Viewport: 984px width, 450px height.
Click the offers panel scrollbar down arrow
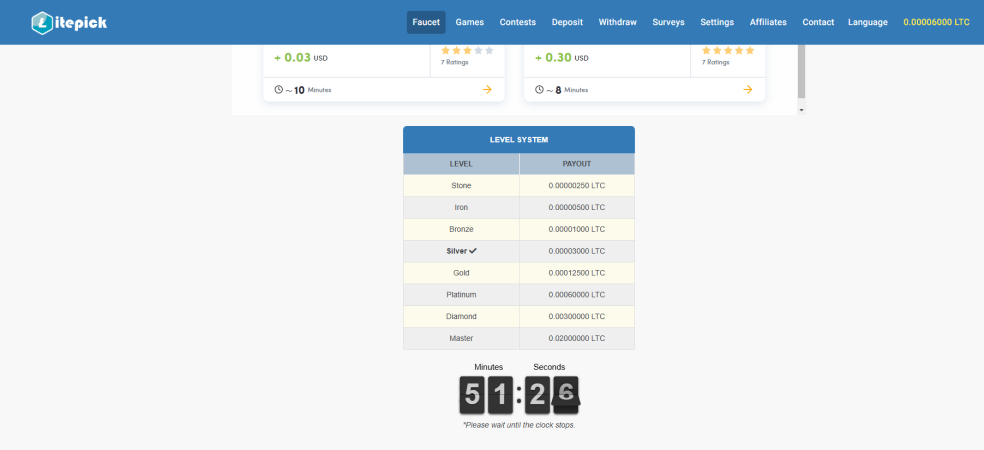(801, 110)
